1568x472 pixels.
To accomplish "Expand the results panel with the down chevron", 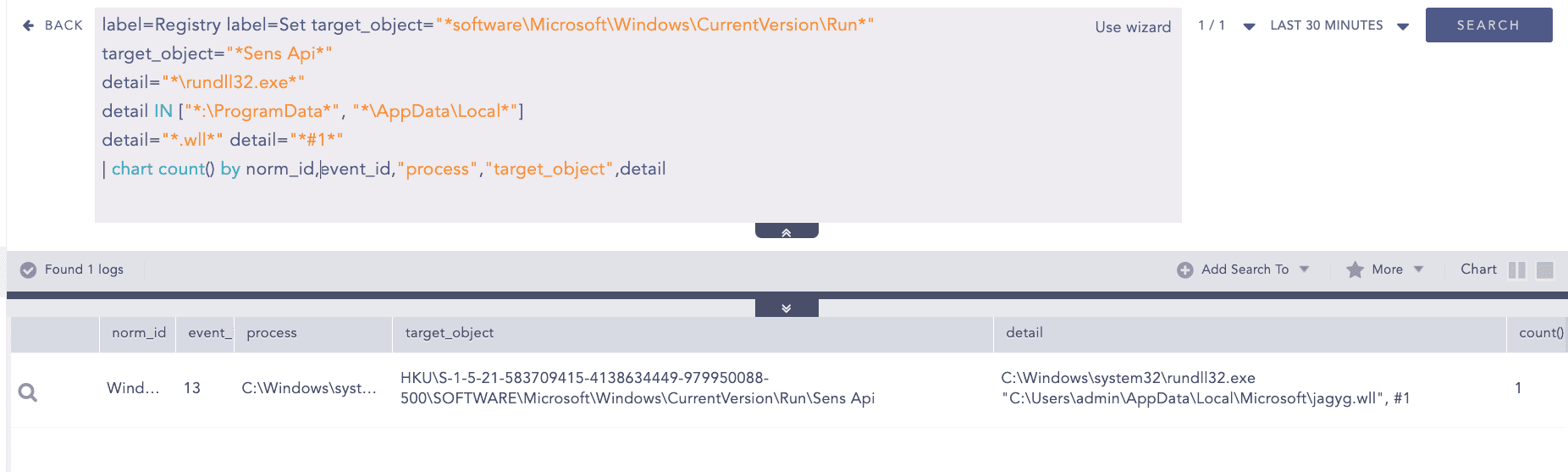I will 787,308.
